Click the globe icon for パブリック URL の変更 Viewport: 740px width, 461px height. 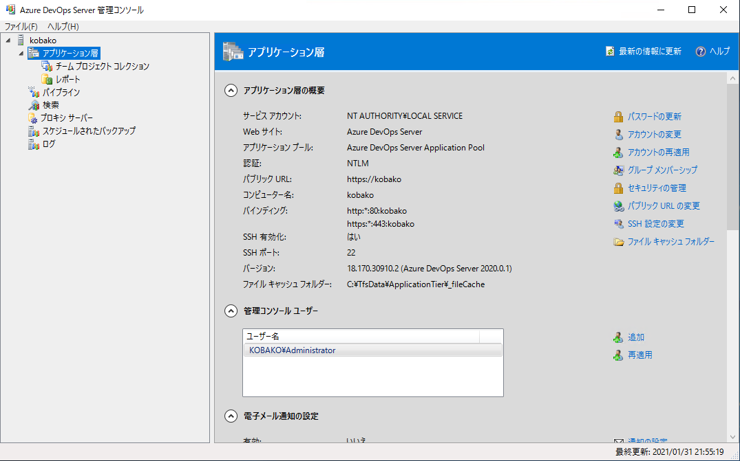click(618, 206)
